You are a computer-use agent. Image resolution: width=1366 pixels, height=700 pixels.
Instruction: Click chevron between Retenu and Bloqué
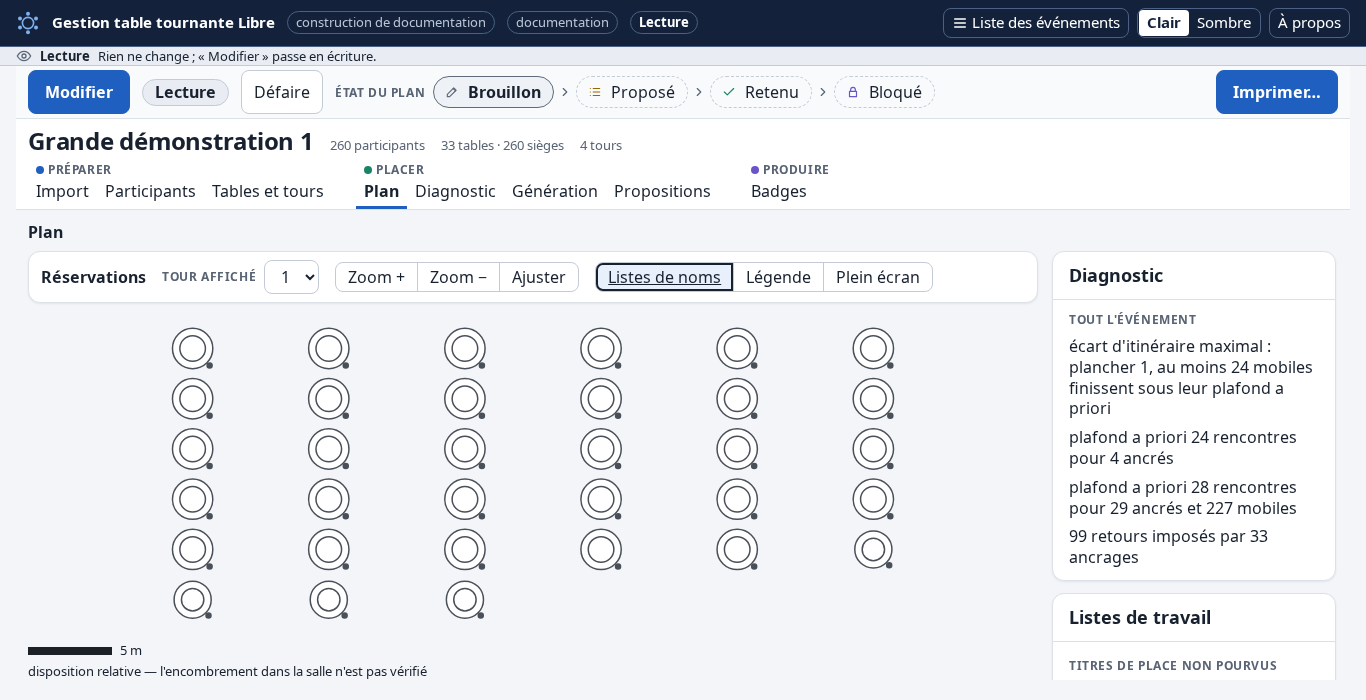point(823,92)
